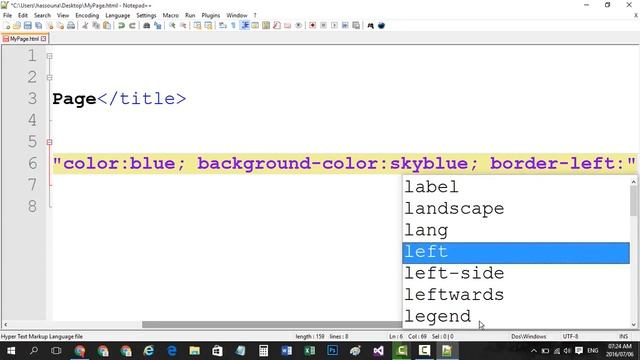Screen dimensions: 640x360
Task: Collapse the red fold marker on line 5
Action: 49,142
